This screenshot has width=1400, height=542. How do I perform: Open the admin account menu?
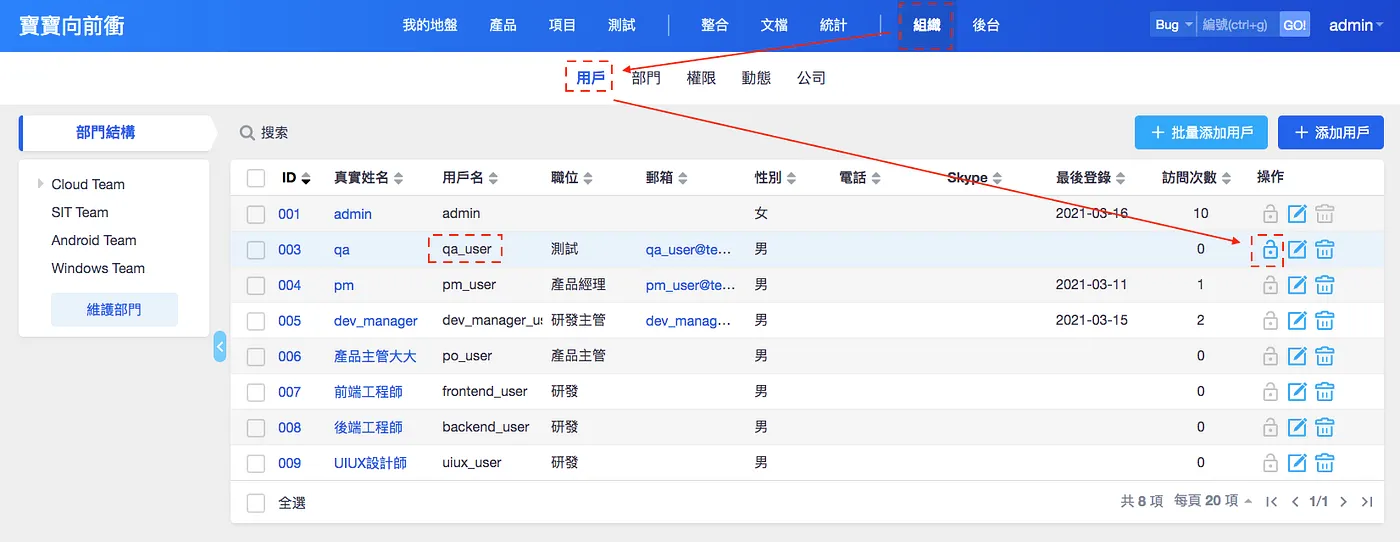pos(1356,25)
